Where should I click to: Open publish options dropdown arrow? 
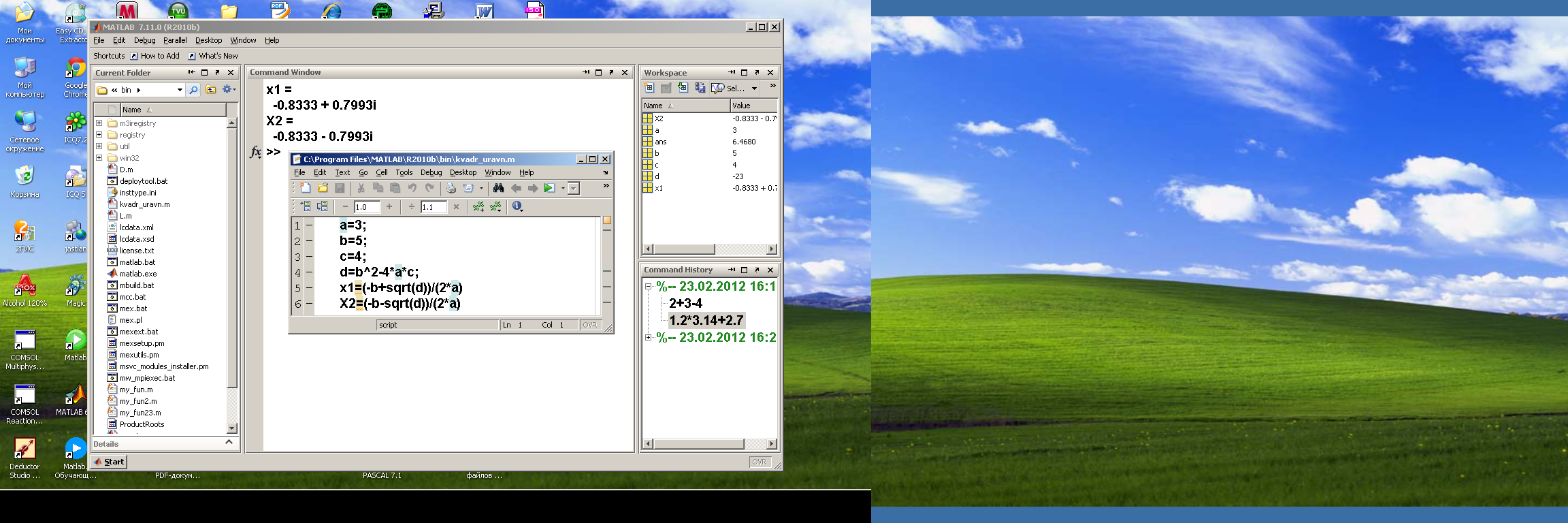pyautogui.click(x=481, y=188)
